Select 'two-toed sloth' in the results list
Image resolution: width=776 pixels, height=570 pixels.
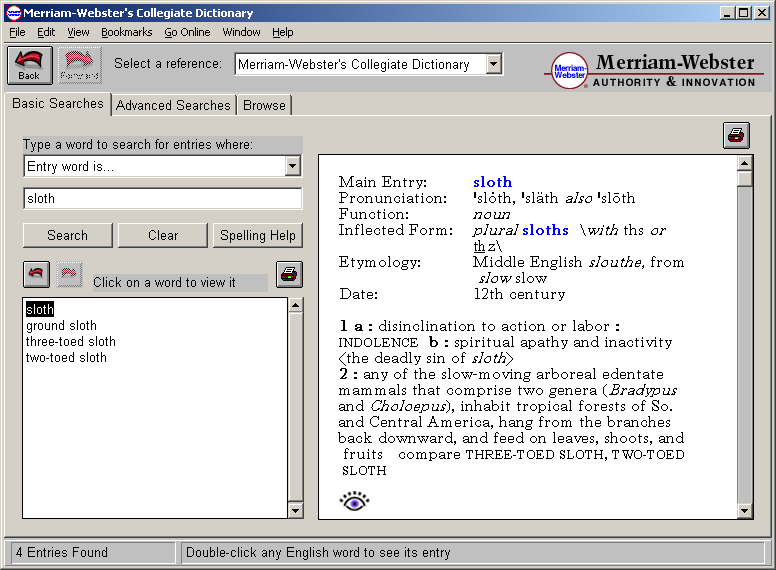[66, 357]
